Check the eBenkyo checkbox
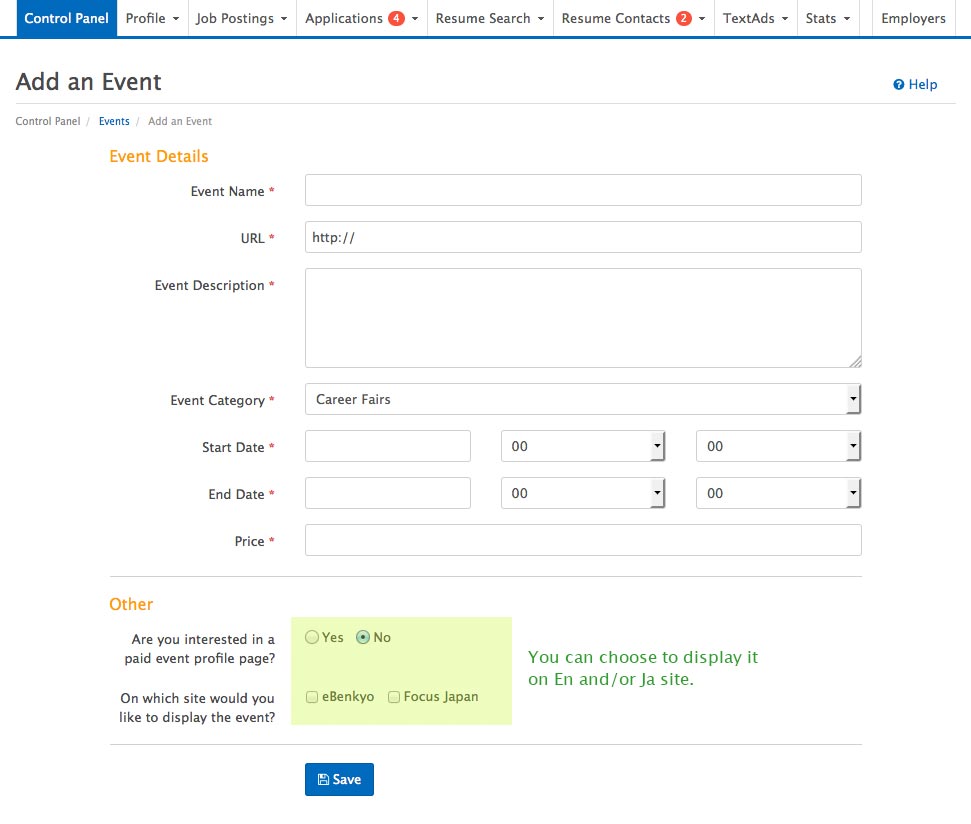 [x=312, y=697]
